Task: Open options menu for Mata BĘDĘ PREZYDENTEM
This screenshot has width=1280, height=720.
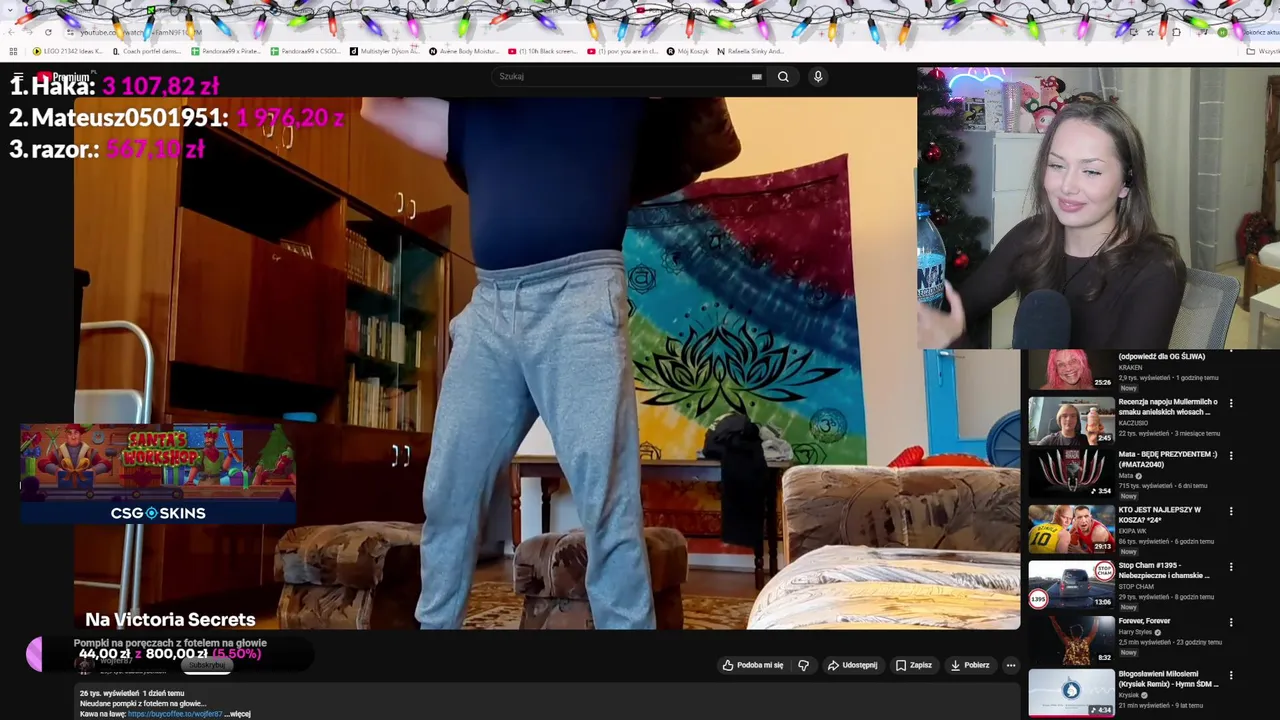Action: click(x=1231, y=455)
